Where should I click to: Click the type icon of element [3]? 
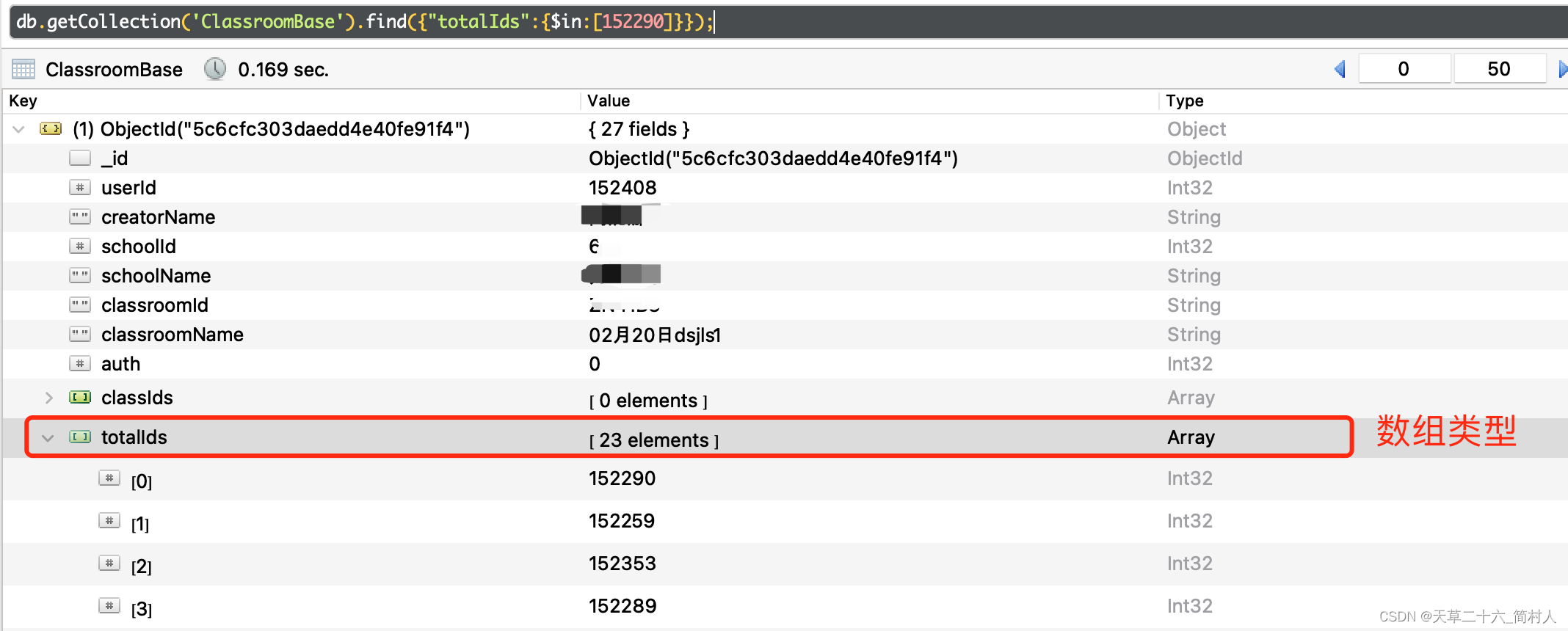click(109, 606)
